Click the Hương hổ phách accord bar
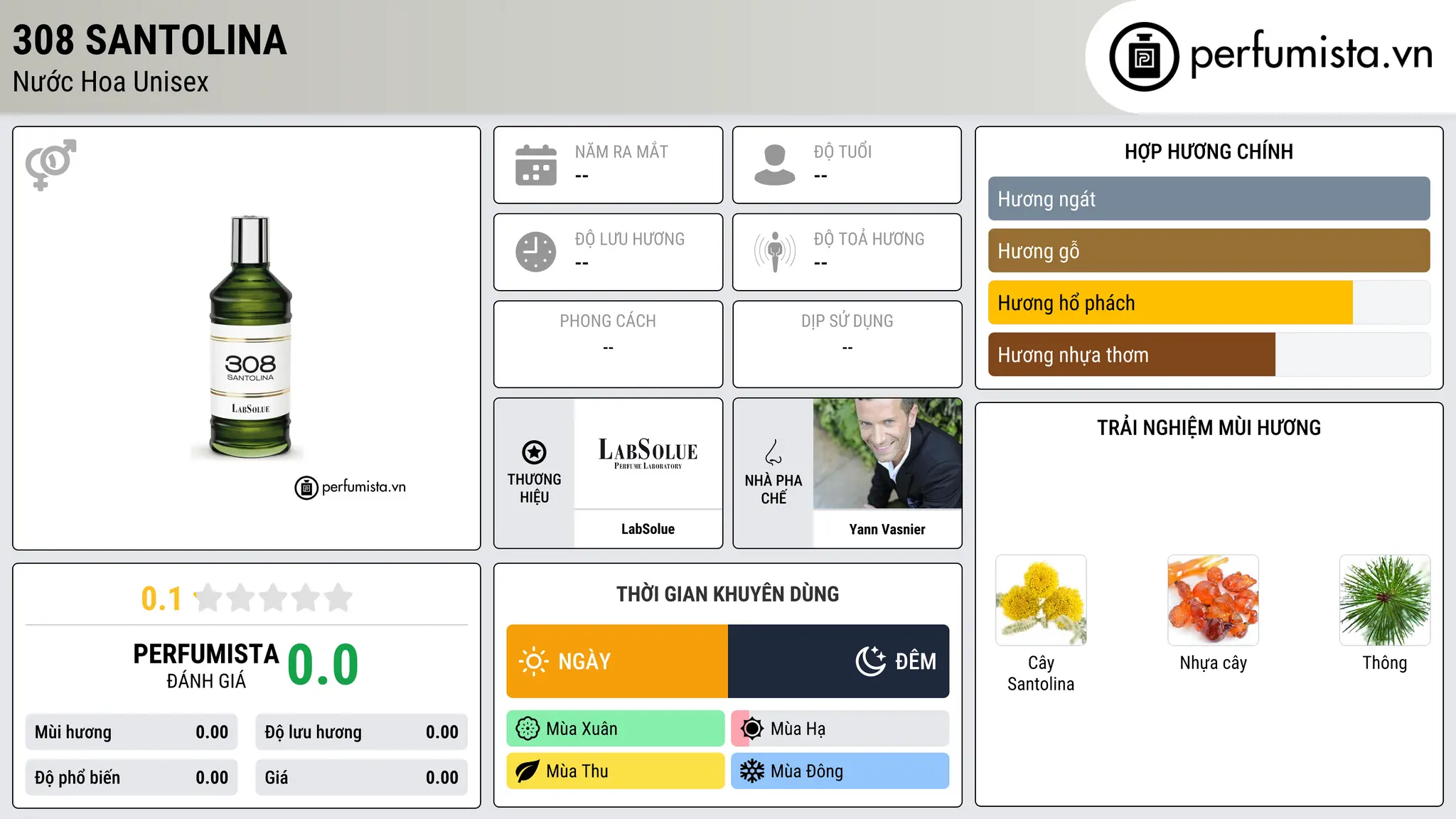The height and width of the screenshot is (819, 1456). (1209, 303)
